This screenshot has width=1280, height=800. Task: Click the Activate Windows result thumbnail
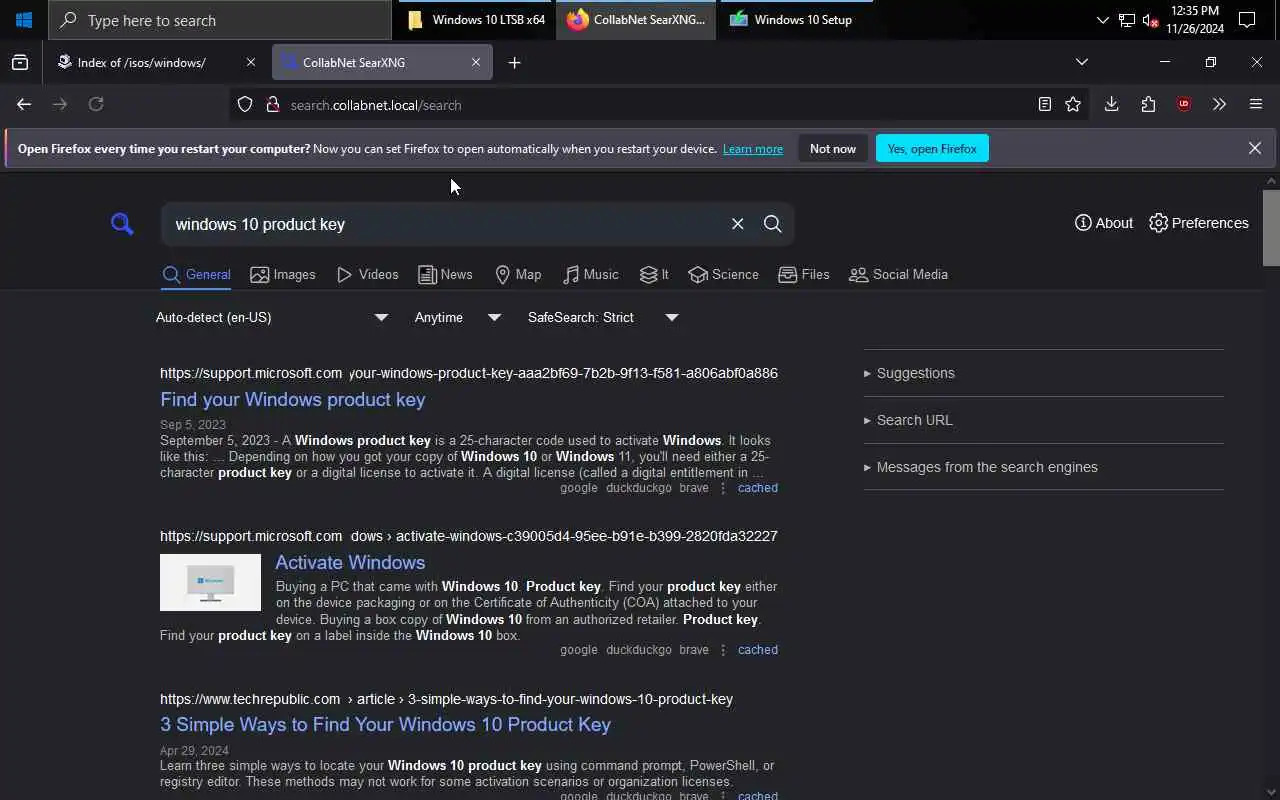[210, 582]
